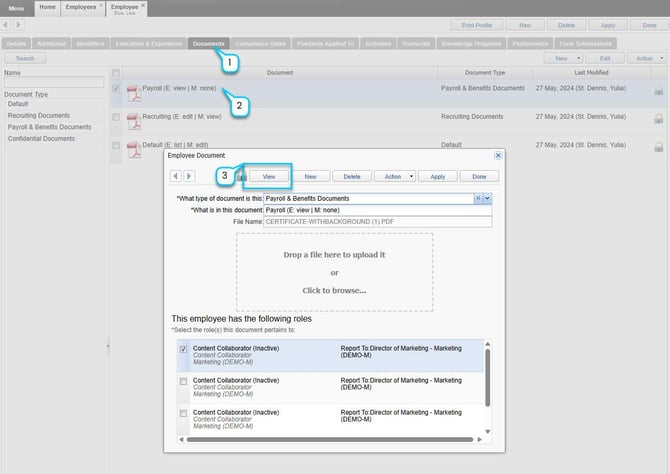The image size is (670, 474).
Task: Click the drop file upload area
Action: [334, 271]
